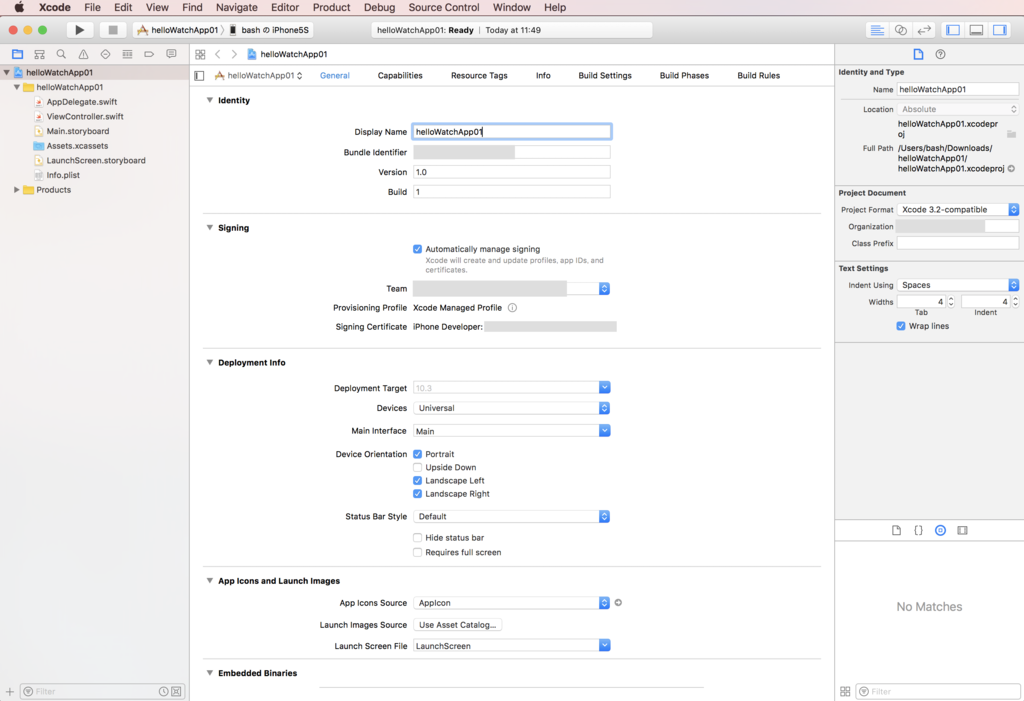Viewport: 1024px width, 701px height.
Task: Uncheck Landscape Left orientation
Action: 417,481
